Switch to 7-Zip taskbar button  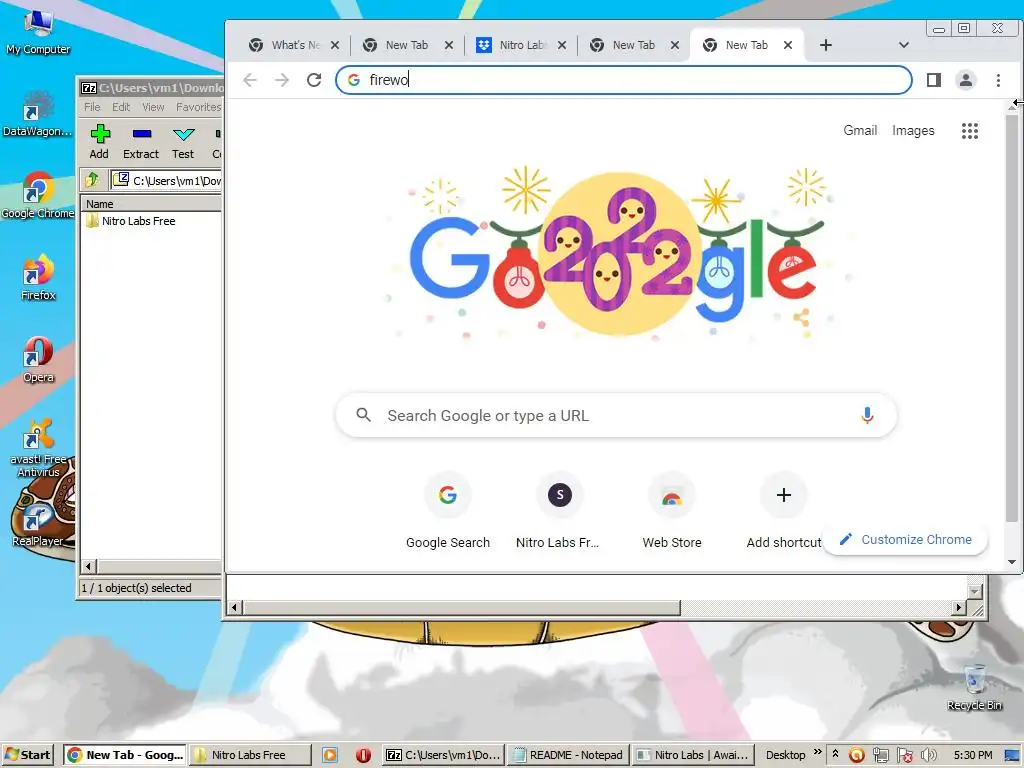click(443, 755)
